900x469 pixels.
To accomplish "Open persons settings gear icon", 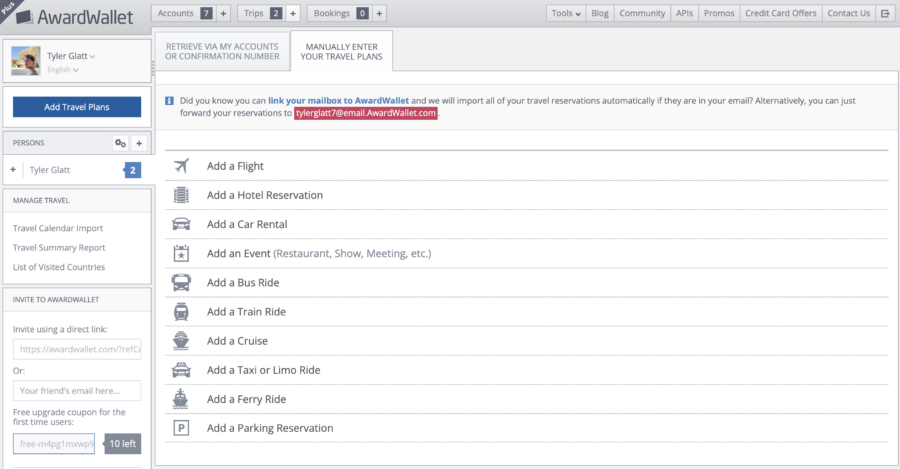I will click(x=120, y=143).
